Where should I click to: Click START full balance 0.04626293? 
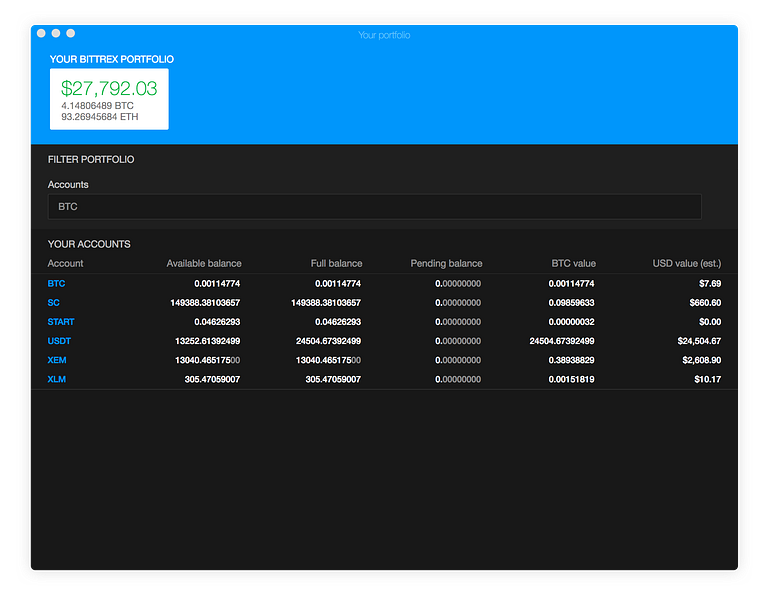[338, 322]
